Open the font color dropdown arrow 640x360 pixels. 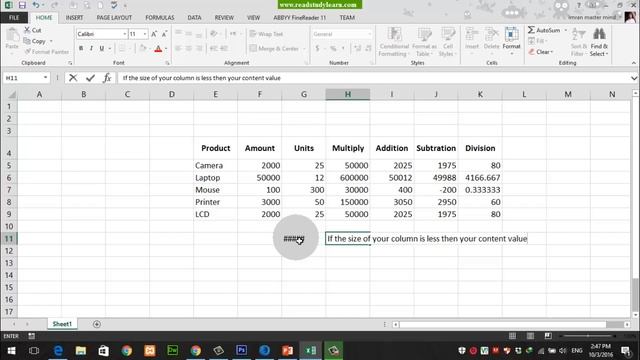pos(166,49)
